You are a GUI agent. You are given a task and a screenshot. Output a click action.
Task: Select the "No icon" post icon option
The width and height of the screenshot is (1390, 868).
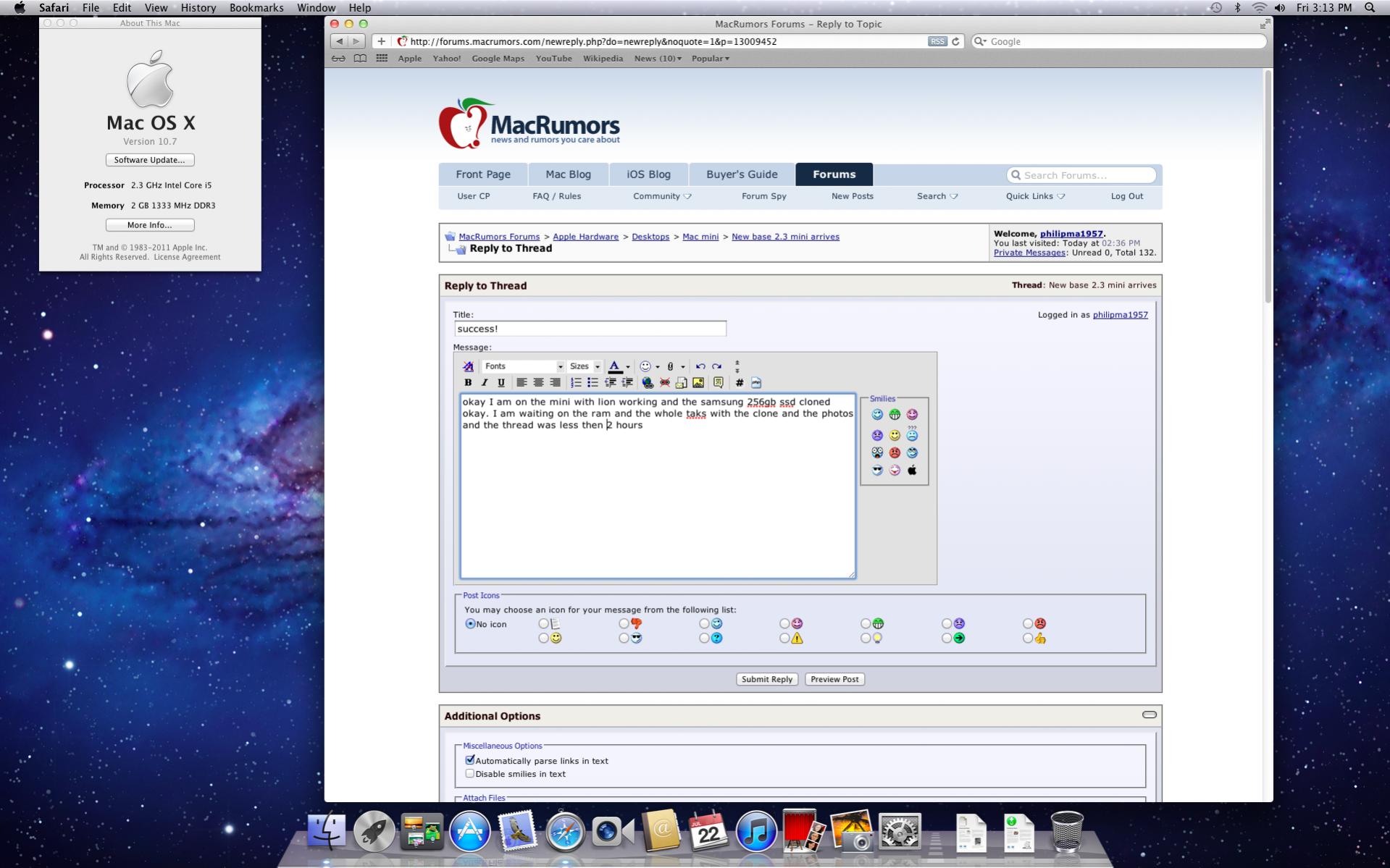pyautogui.click(x=470, y=624)
